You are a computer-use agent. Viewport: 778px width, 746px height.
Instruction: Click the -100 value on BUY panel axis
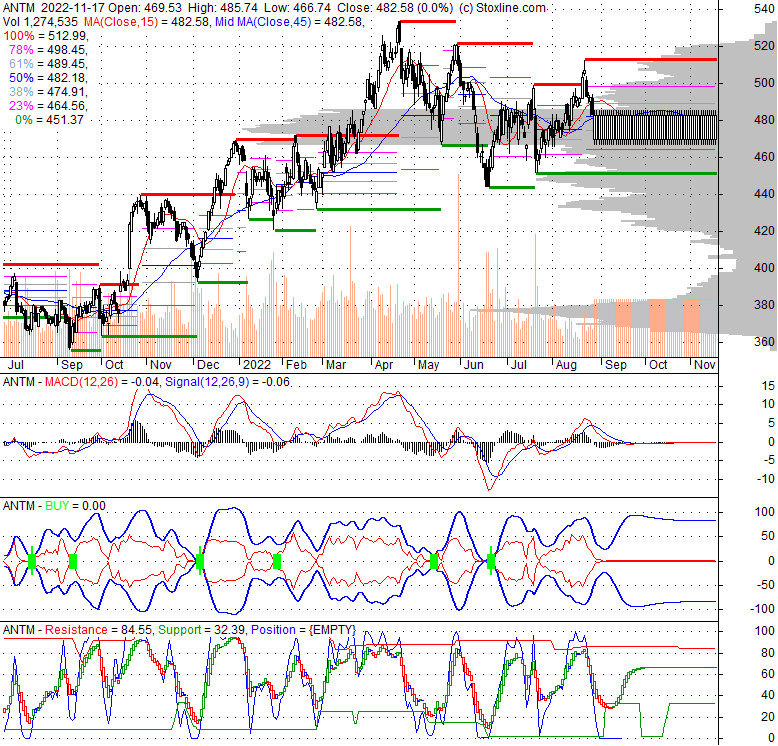763,609
